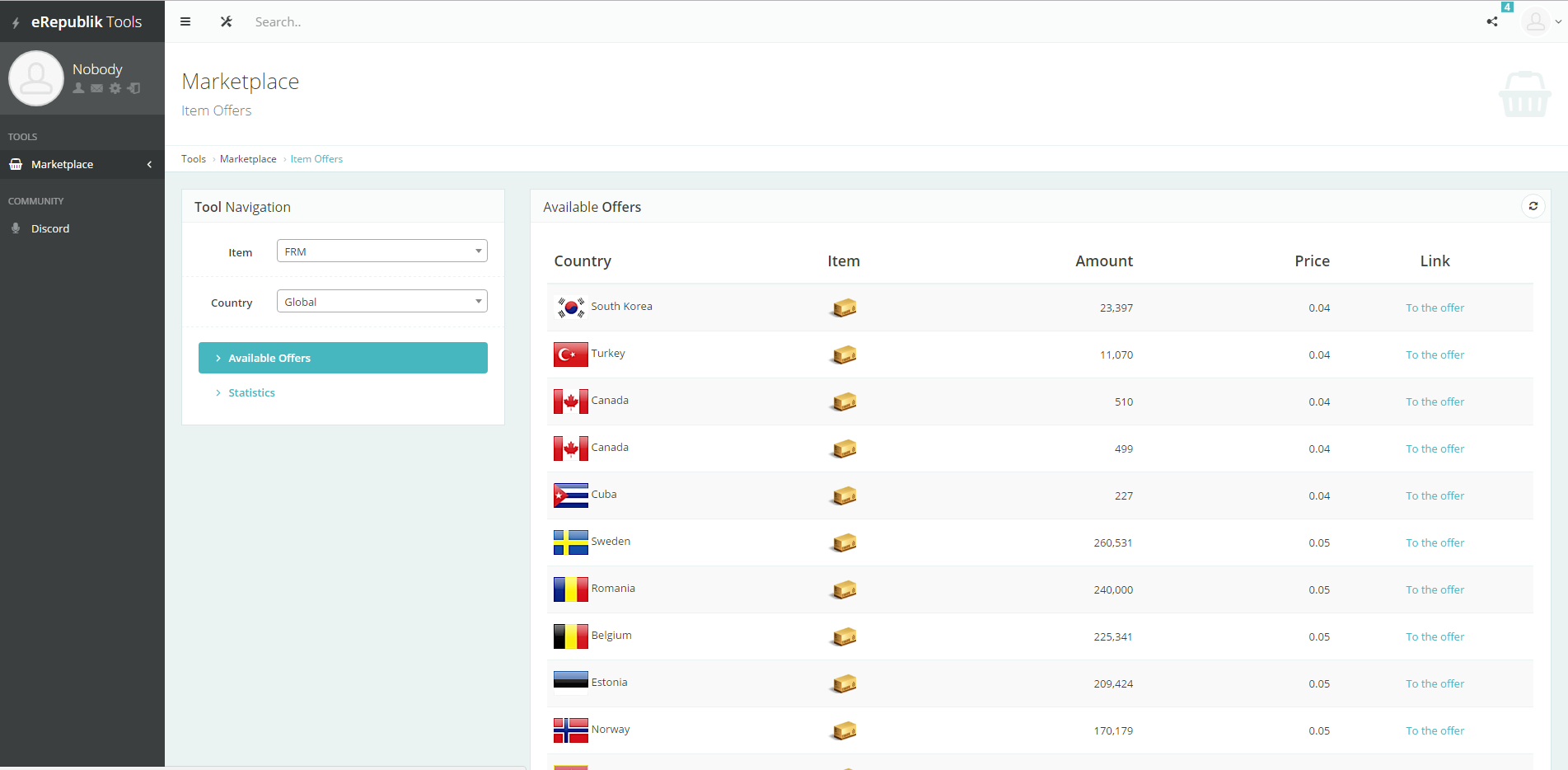This screenshot has width=1568, height=770.
Task: Click the Marketplace breadcrumb link
Action: (248, 159)
